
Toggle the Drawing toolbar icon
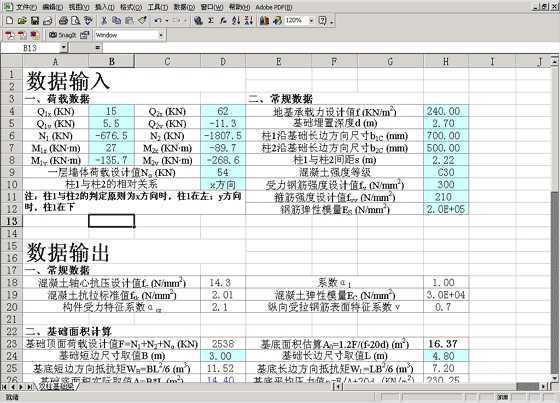pyautogui.click(x=277, y=20)
